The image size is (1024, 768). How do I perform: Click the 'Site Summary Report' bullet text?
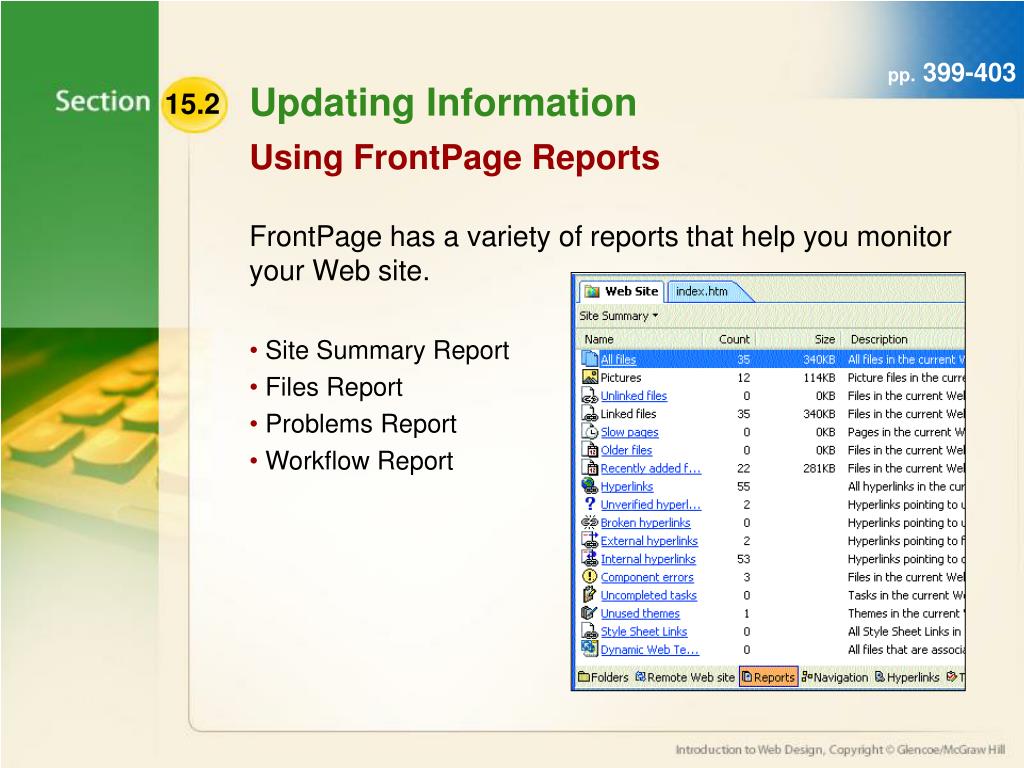click(x=387, y=351)
